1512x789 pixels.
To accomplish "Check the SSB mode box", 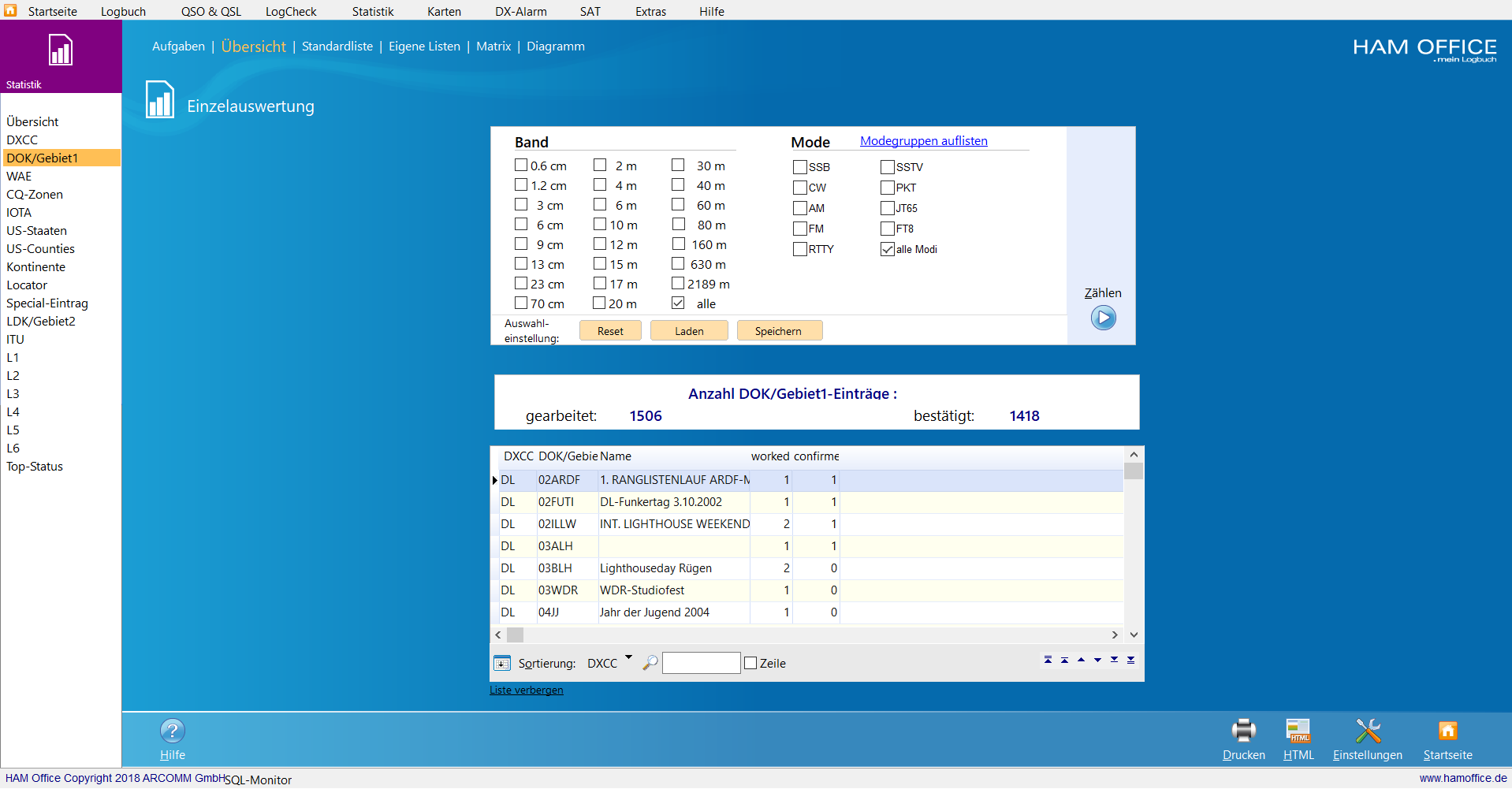I will (x=800, y=167).
